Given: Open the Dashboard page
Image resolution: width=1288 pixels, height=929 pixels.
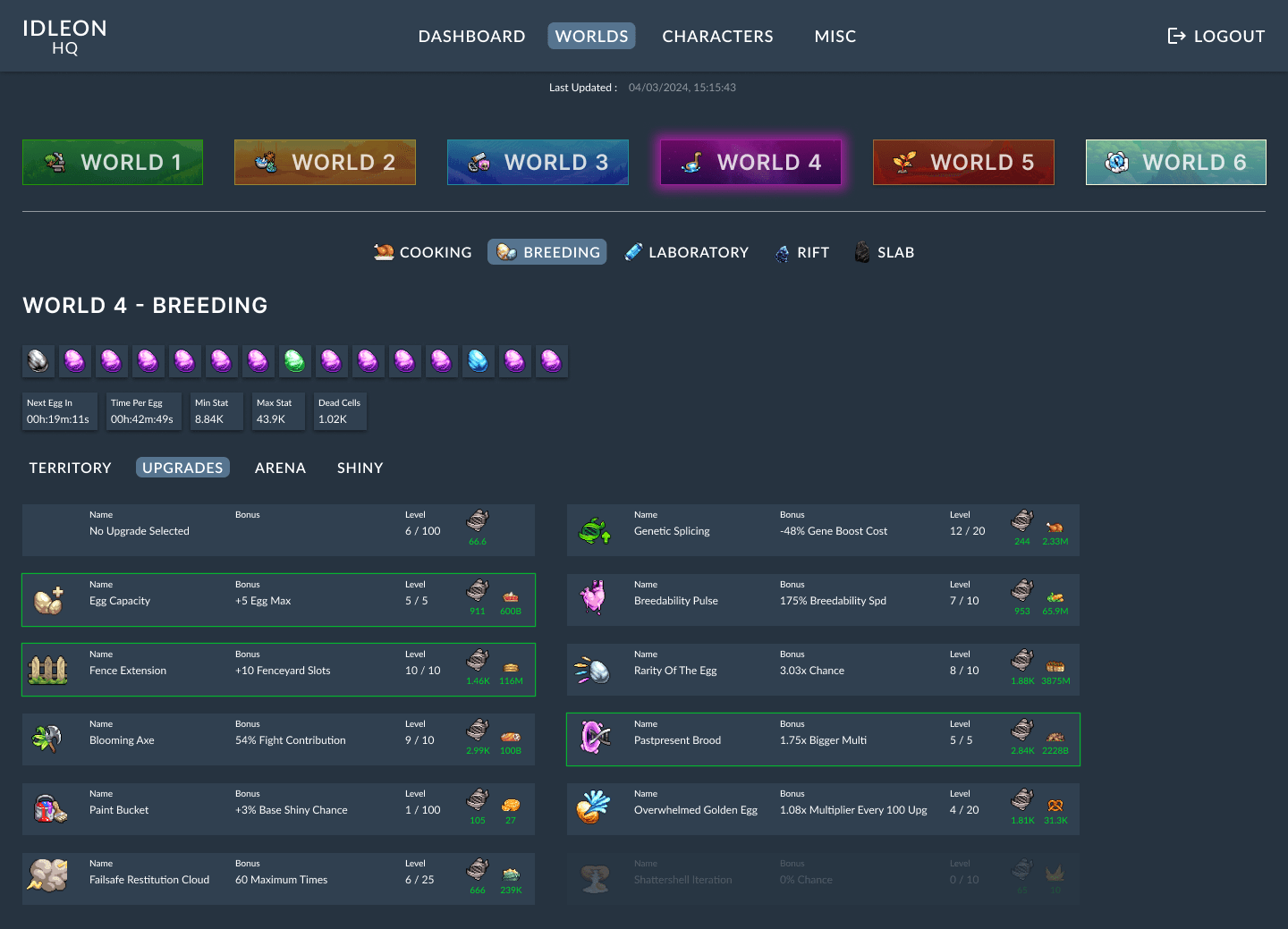Looking at the screenshot, I should pyautogui.click(x=471, y=36).
